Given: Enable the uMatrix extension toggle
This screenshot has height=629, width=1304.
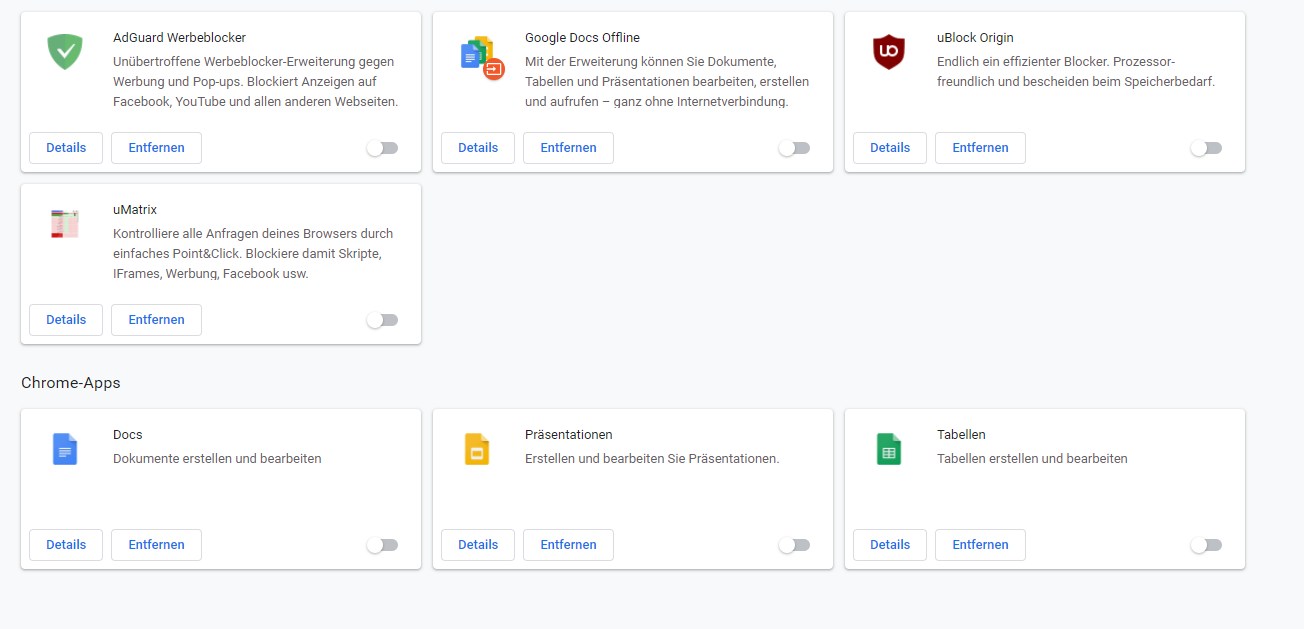Looking at the screenshot, I should pyautogui.click(x=382, y=320).
